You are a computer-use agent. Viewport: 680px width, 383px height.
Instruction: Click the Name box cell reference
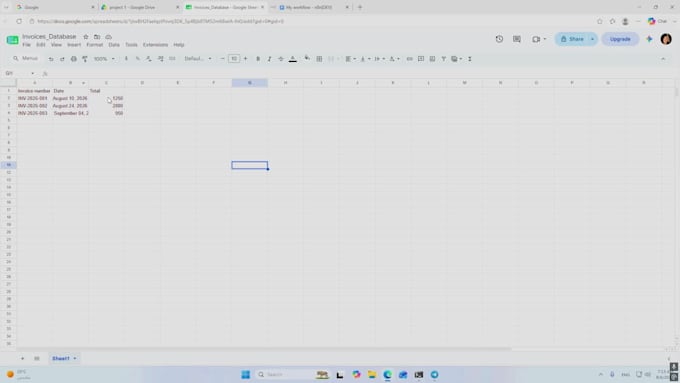(x=19, y=73)
